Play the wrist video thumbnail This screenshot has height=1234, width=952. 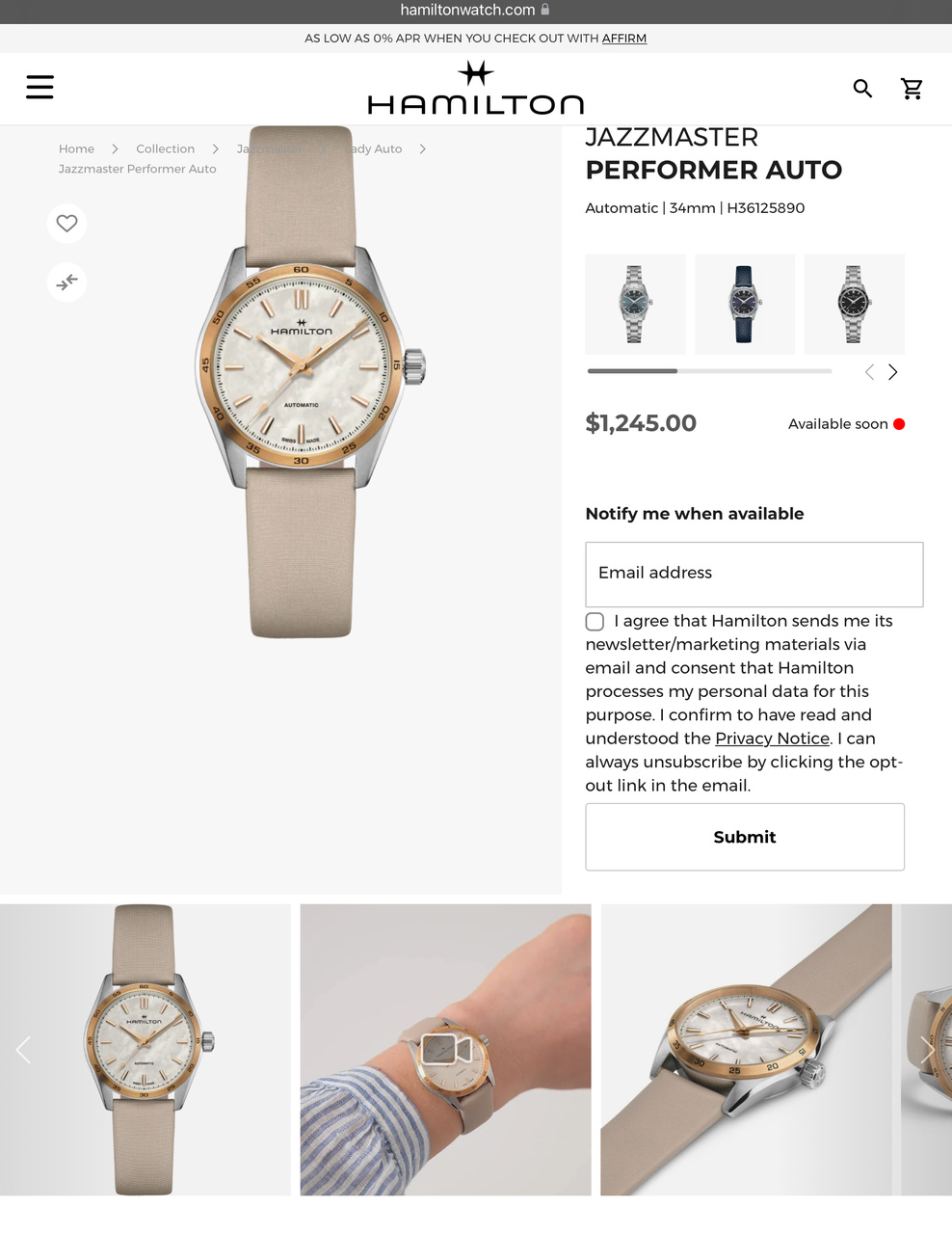[446, 1049]
